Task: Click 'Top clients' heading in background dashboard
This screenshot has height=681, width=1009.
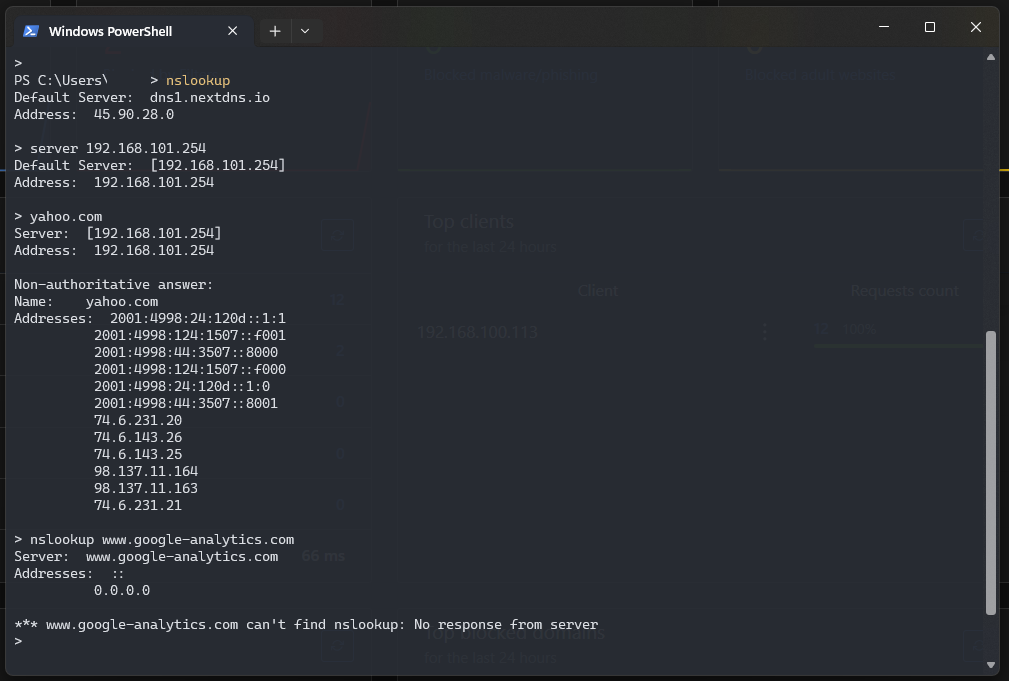Action: pos(469,221)
